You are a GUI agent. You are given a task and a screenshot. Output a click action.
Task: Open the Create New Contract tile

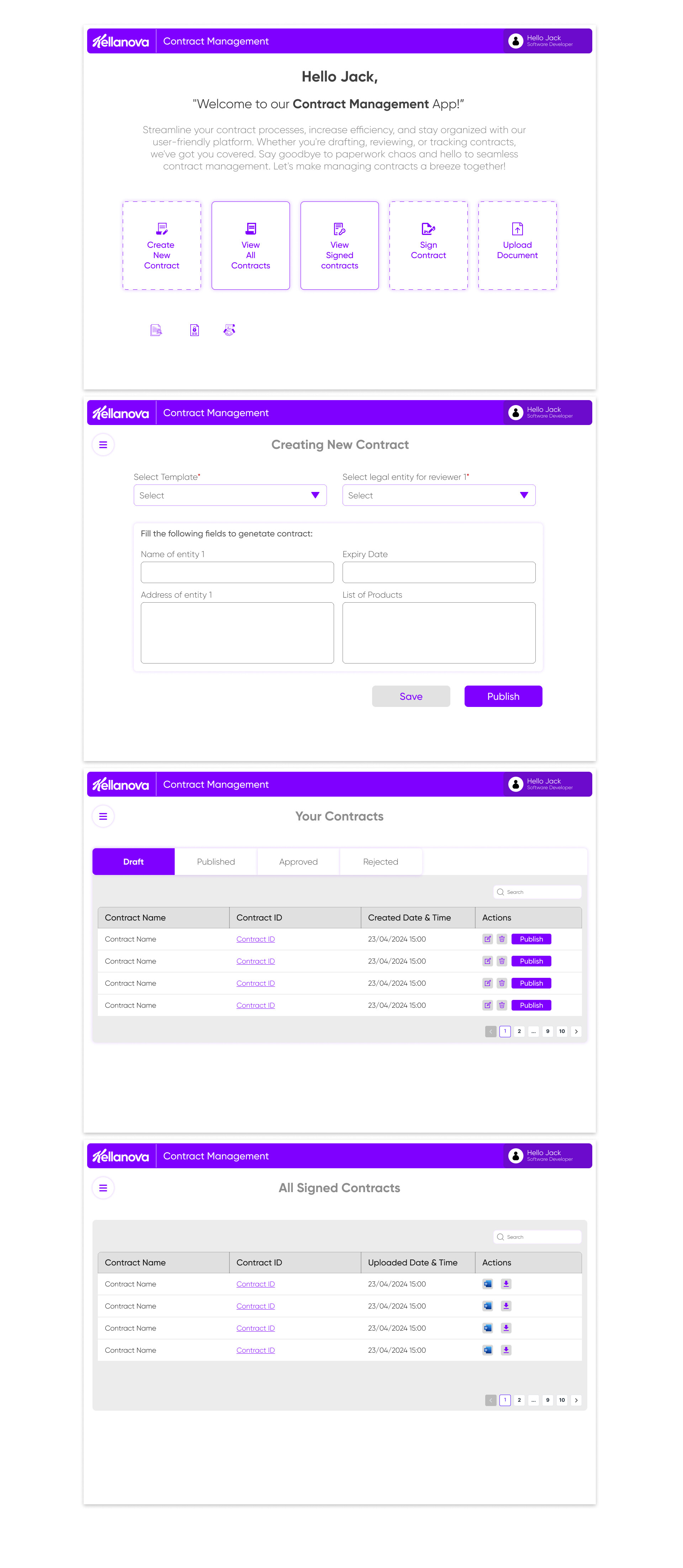tap(160, 245)
